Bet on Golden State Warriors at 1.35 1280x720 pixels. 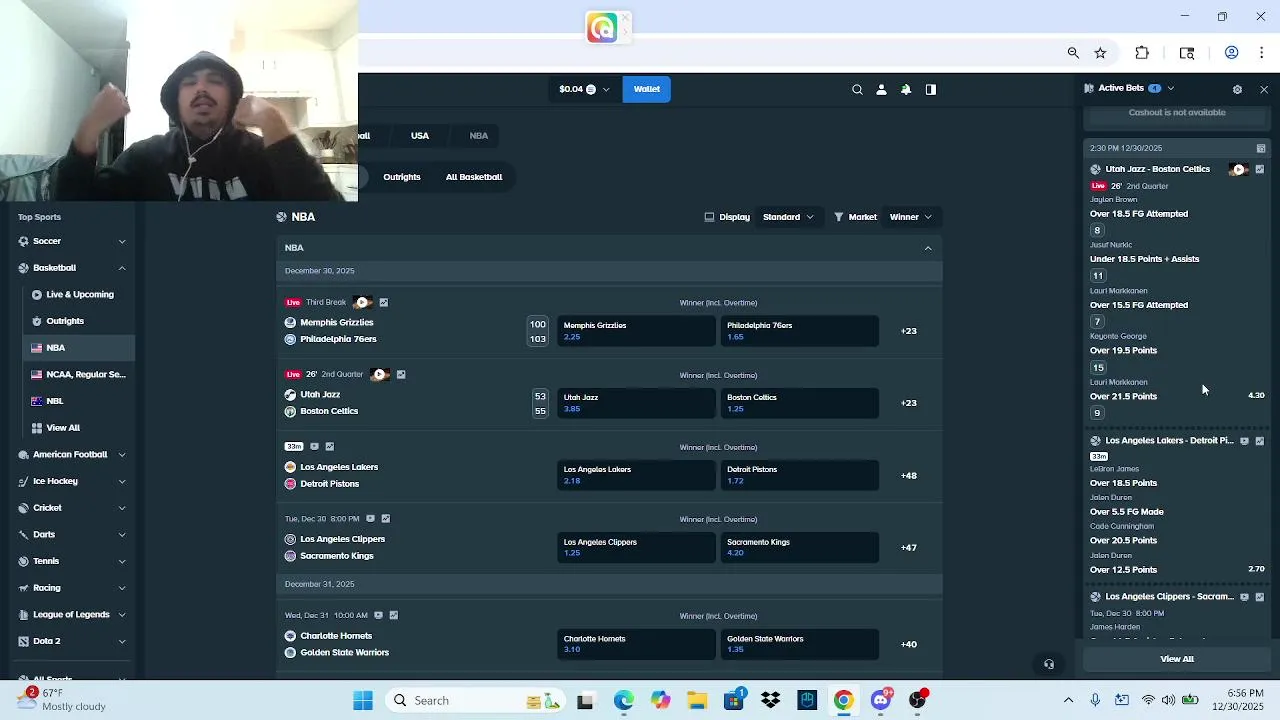(800, 644)
